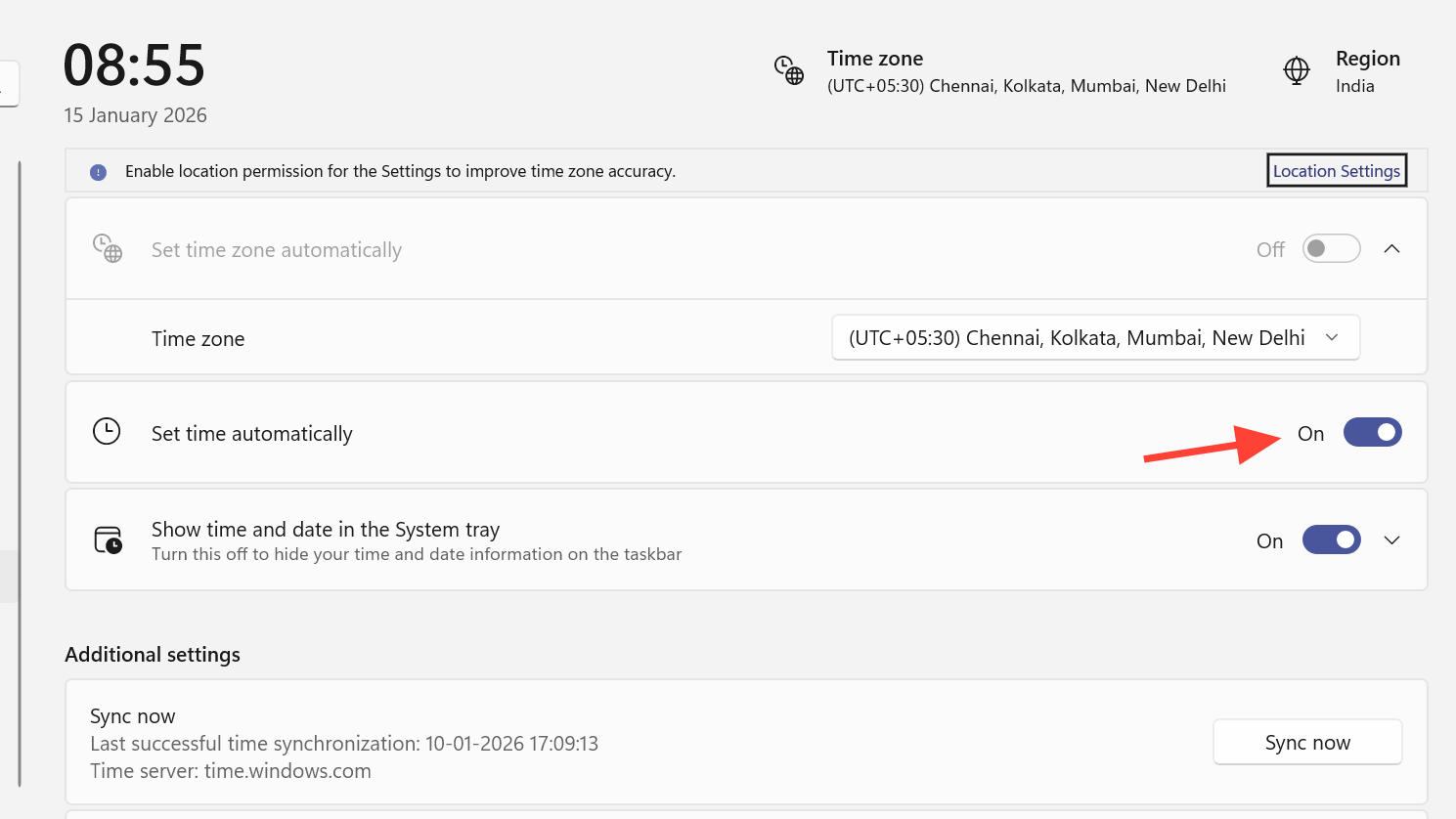
Task: Click the blue info icon in location banner
Action: point(98,172)
